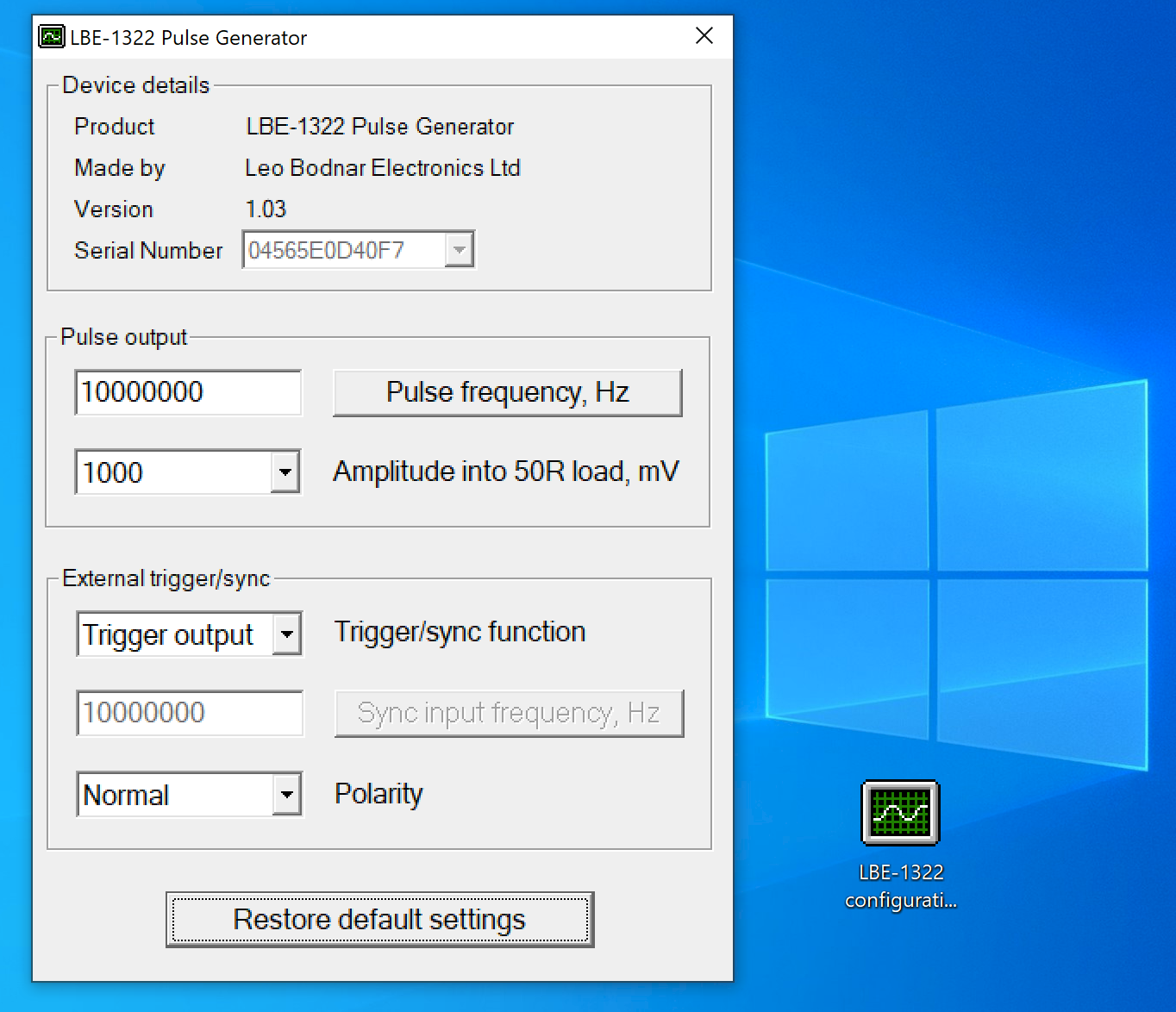The height and width of the screenshot is (1012, 1176).
Task: Apply the Pulse frequency, Hz button
Action: 508,392
